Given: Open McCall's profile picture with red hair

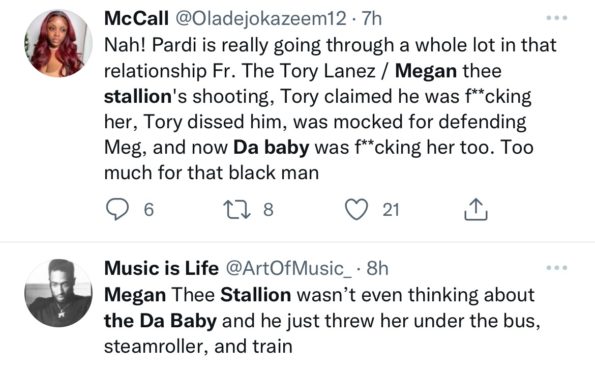Looking at the screenshot, I should (x=58, y=43).
